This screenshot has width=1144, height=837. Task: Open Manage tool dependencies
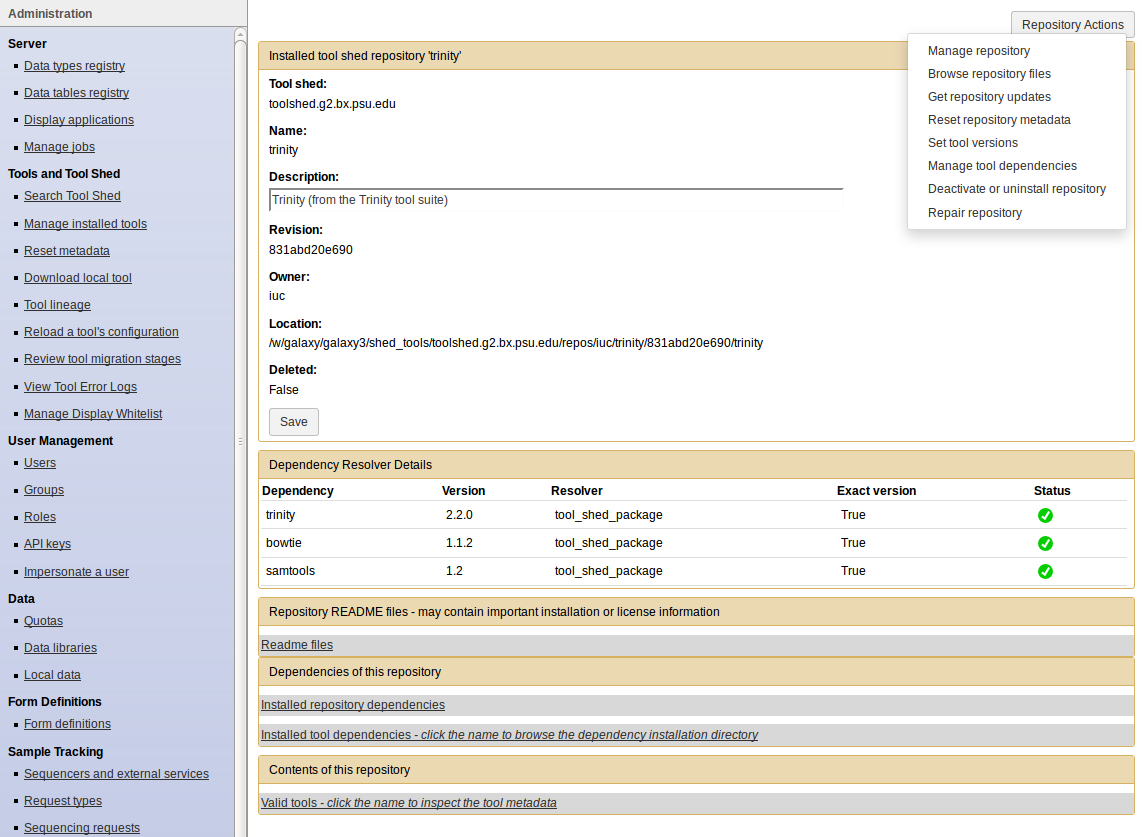[1002, 166]
